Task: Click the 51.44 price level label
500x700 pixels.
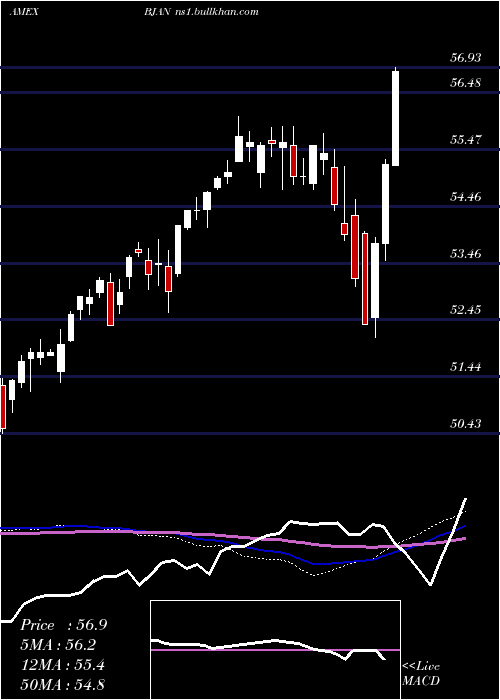Action: pyautogui.click(x=466, y=367)
